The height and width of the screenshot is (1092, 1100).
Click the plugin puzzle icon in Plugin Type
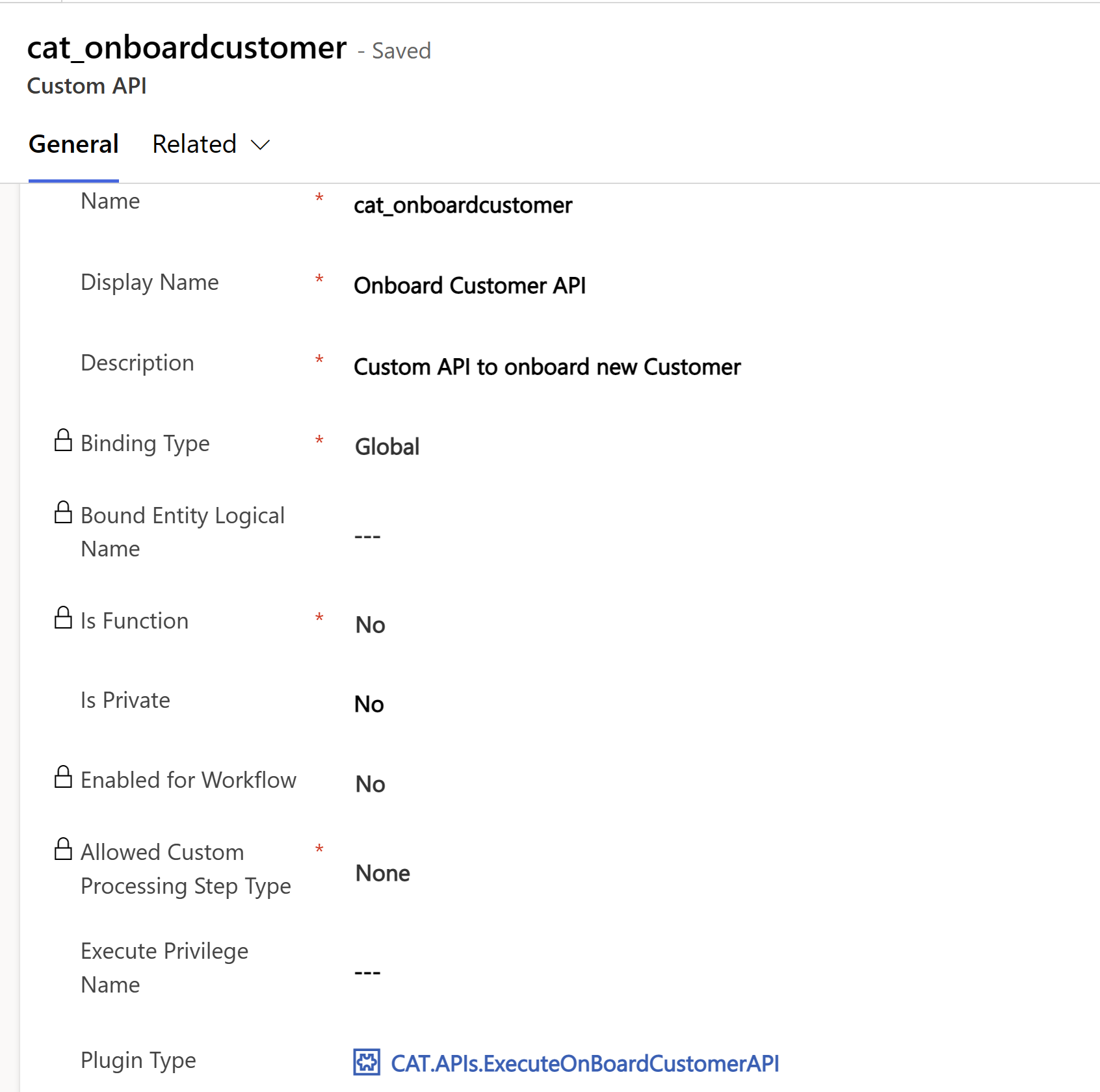click(367, 1063)
